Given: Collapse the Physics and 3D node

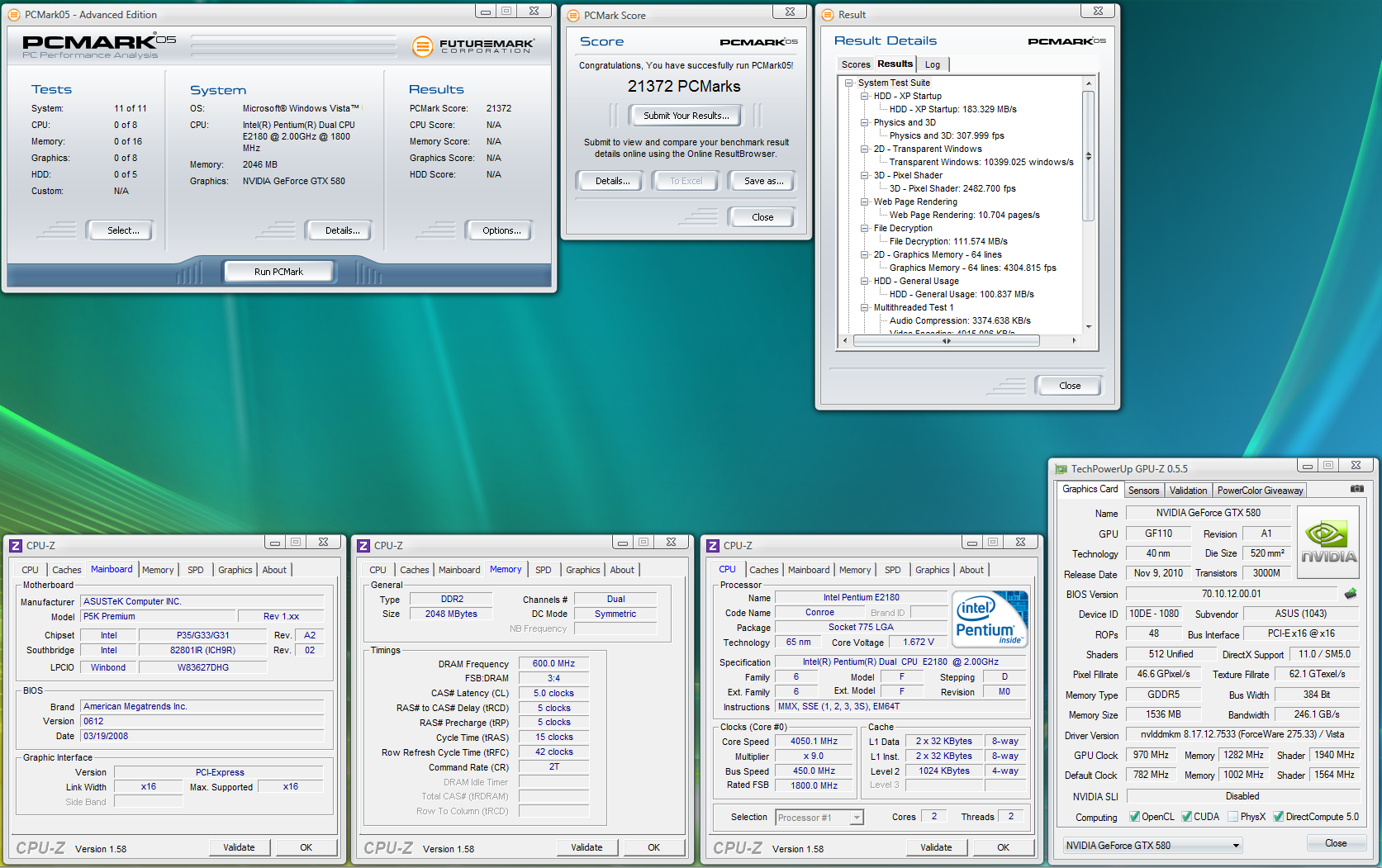Looking at the screenshot, I should click(x=864, y=122).
